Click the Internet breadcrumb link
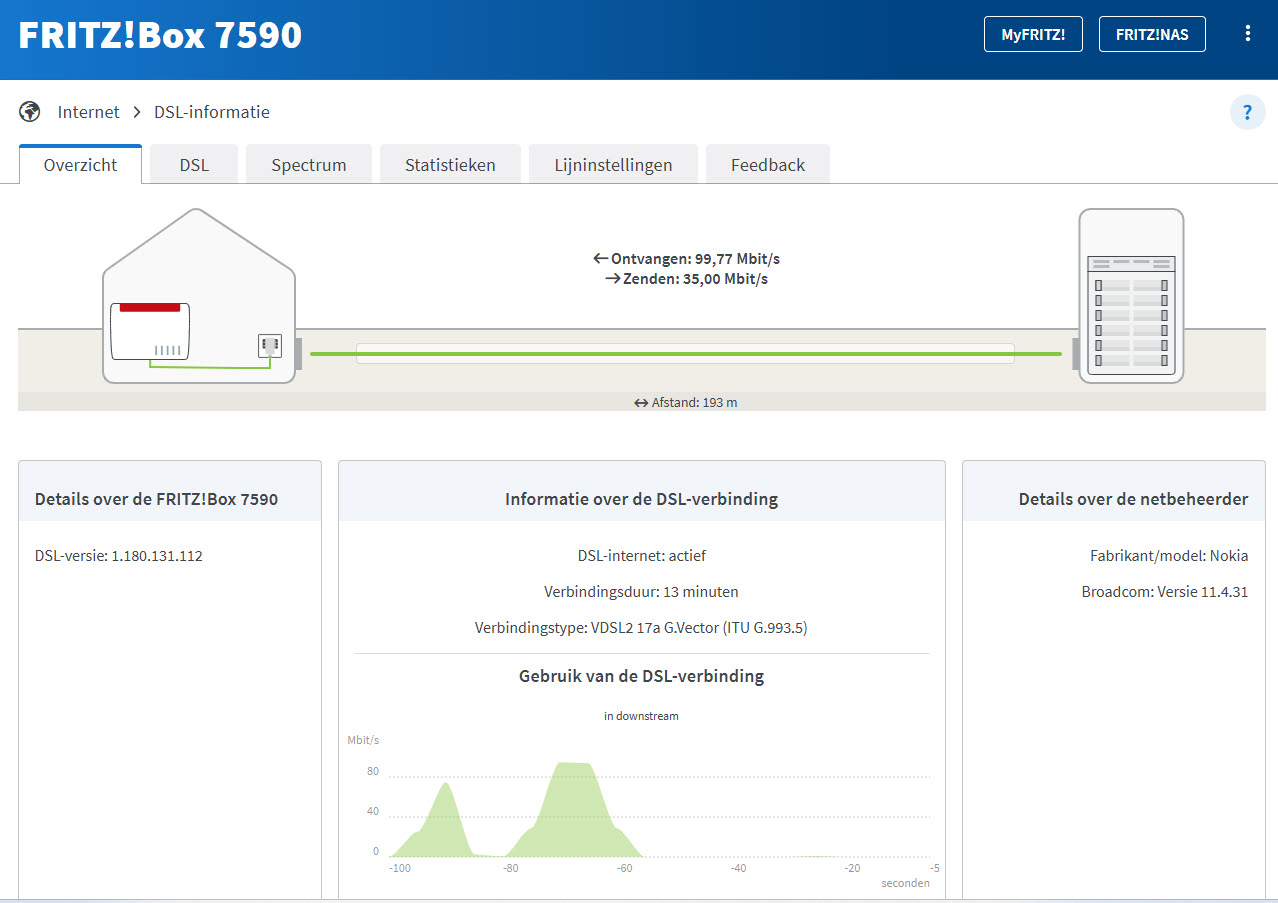 pos(88,112)
